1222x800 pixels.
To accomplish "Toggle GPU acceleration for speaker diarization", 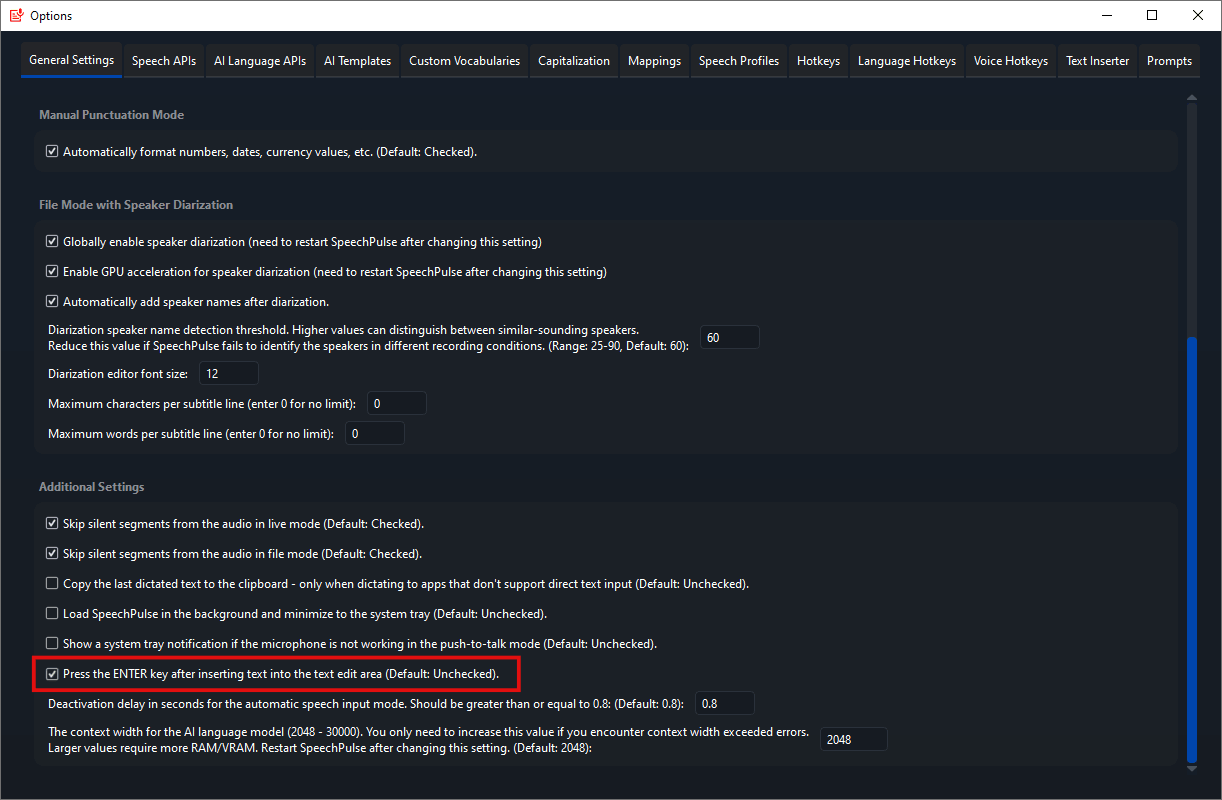I will [x=53, y=272].
